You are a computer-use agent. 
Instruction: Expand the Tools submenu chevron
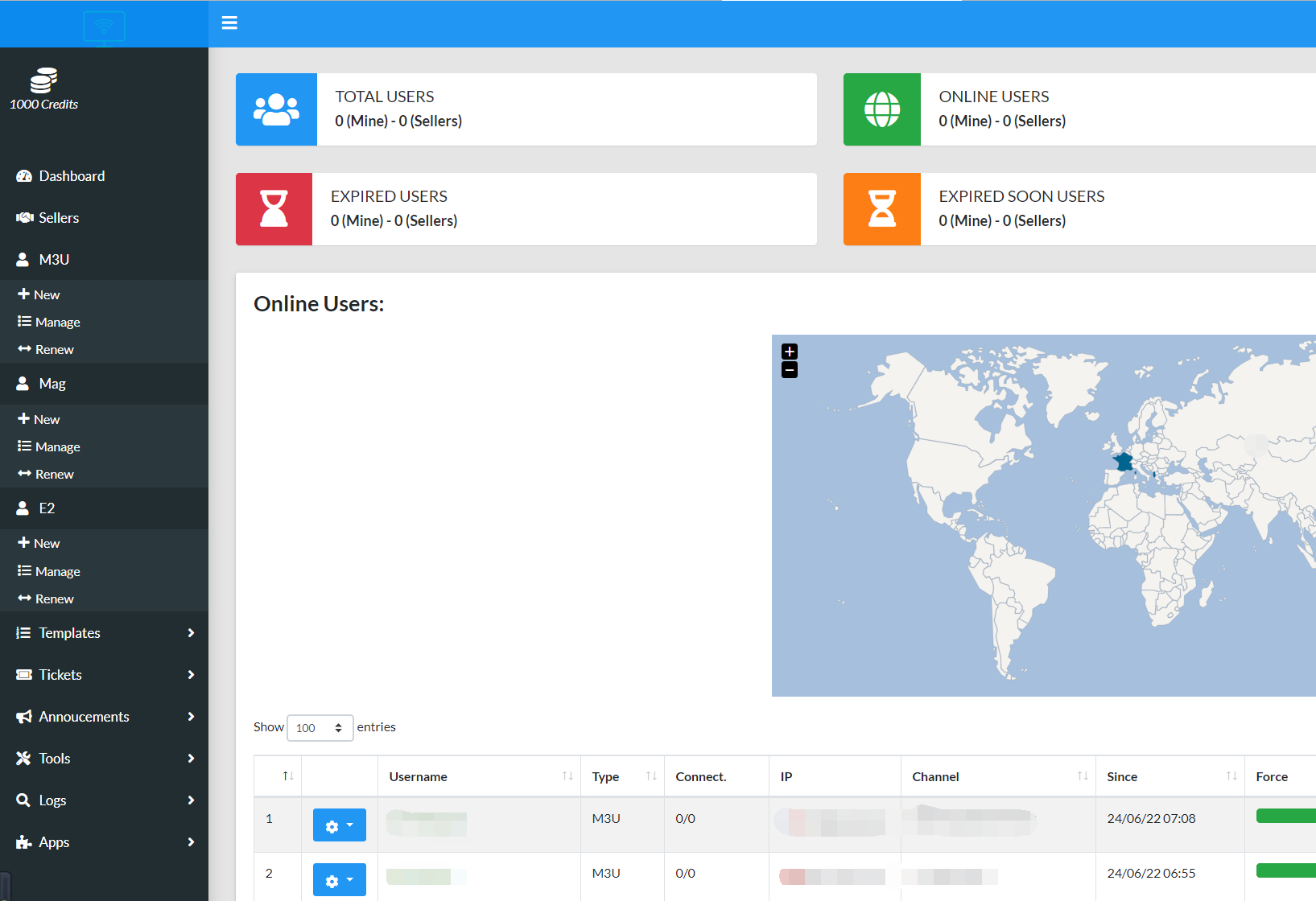coord(191,759)
